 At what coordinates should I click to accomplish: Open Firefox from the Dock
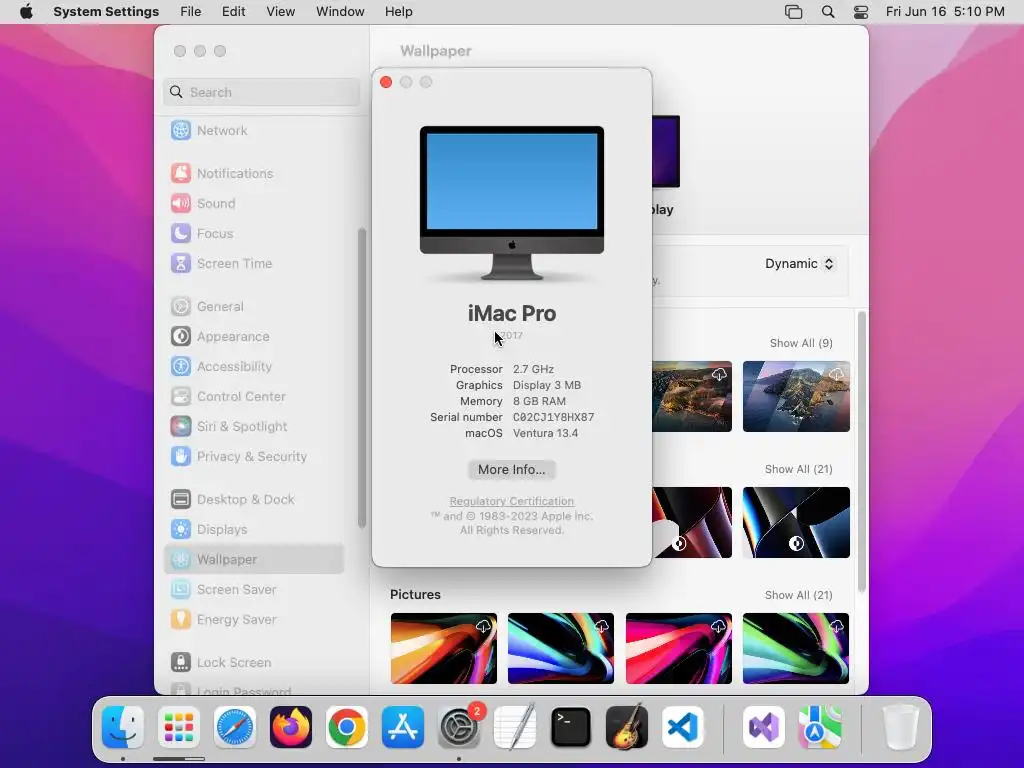(291, 727)
